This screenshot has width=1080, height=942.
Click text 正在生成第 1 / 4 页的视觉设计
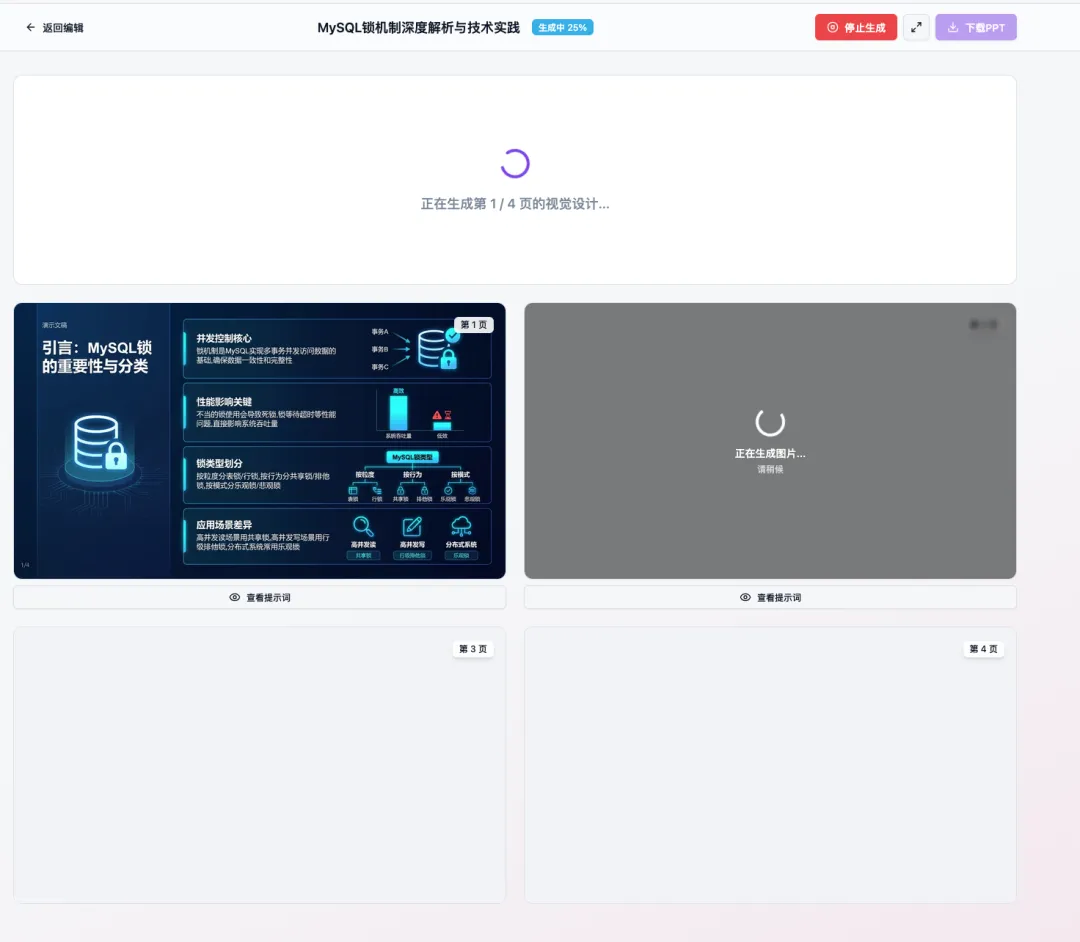pyautogui.click(x=515, y=204)
